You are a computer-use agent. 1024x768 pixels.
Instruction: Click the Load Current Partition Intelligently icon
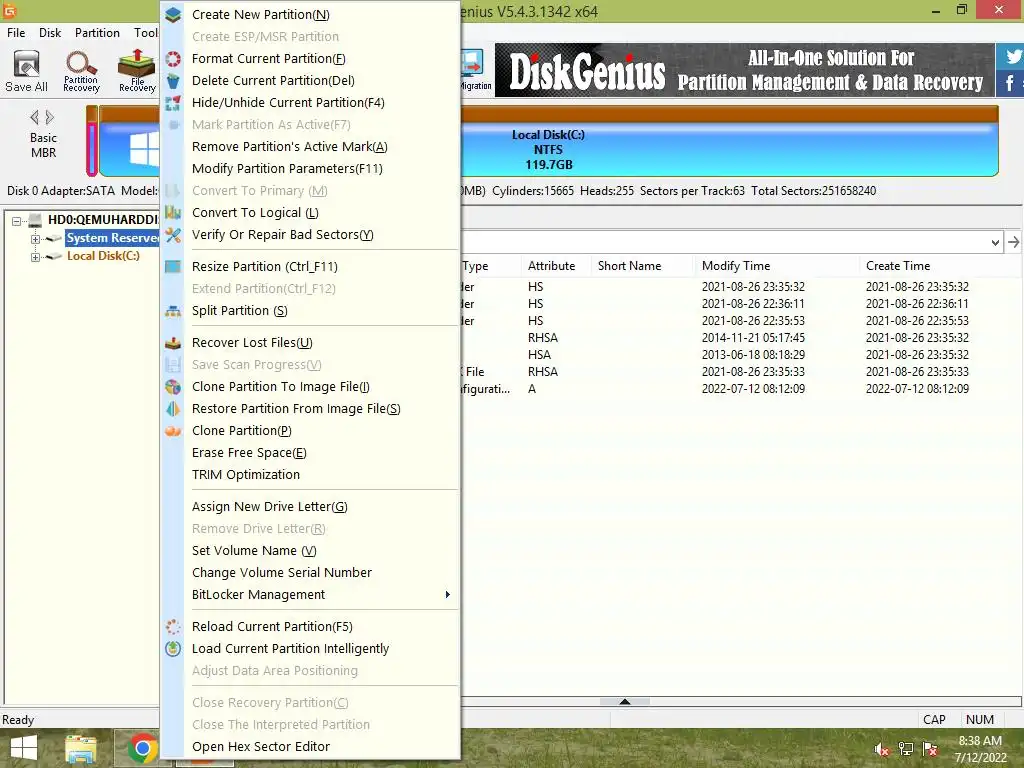(x=173, y=648)
